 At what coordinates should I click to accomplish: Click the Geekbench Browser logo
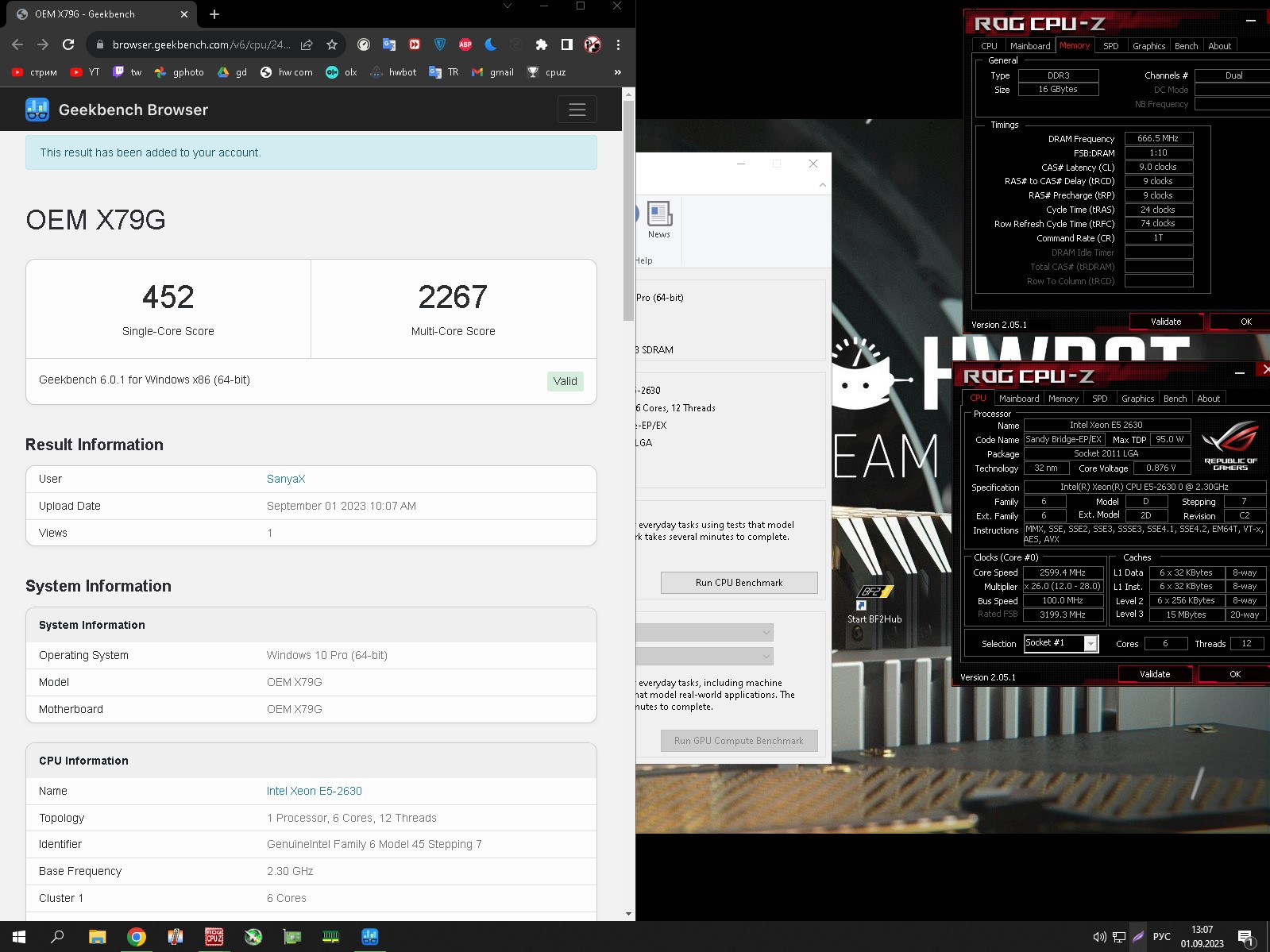click(x=117, y=110)
